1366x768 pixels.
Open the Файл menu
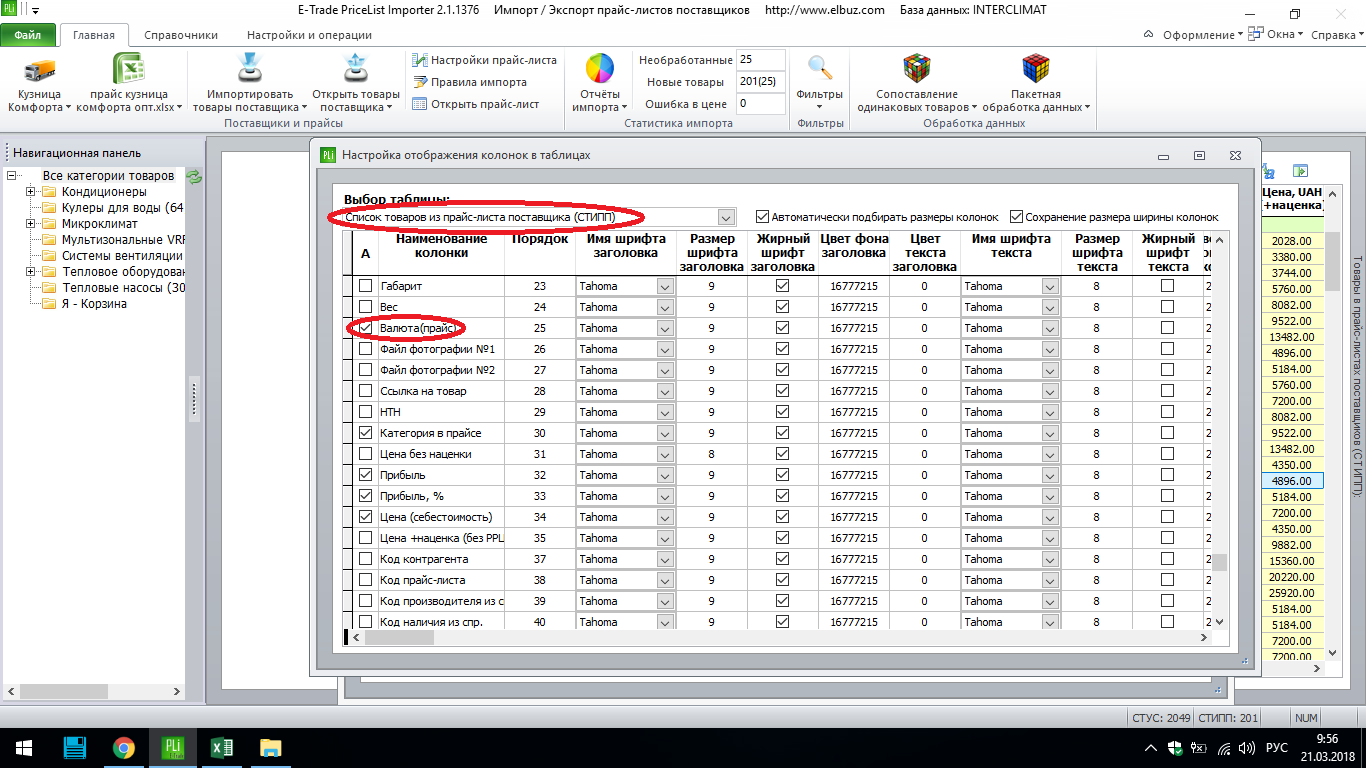tap(28, 35)
